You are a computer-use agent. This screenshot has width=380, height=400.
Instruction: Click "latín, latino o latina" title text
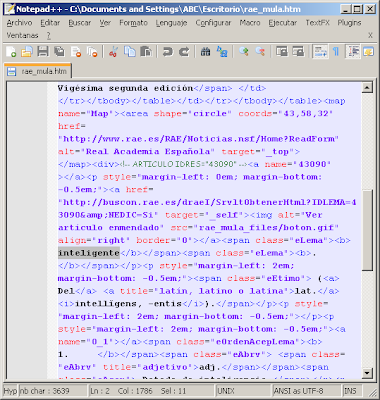click(221, 291)
